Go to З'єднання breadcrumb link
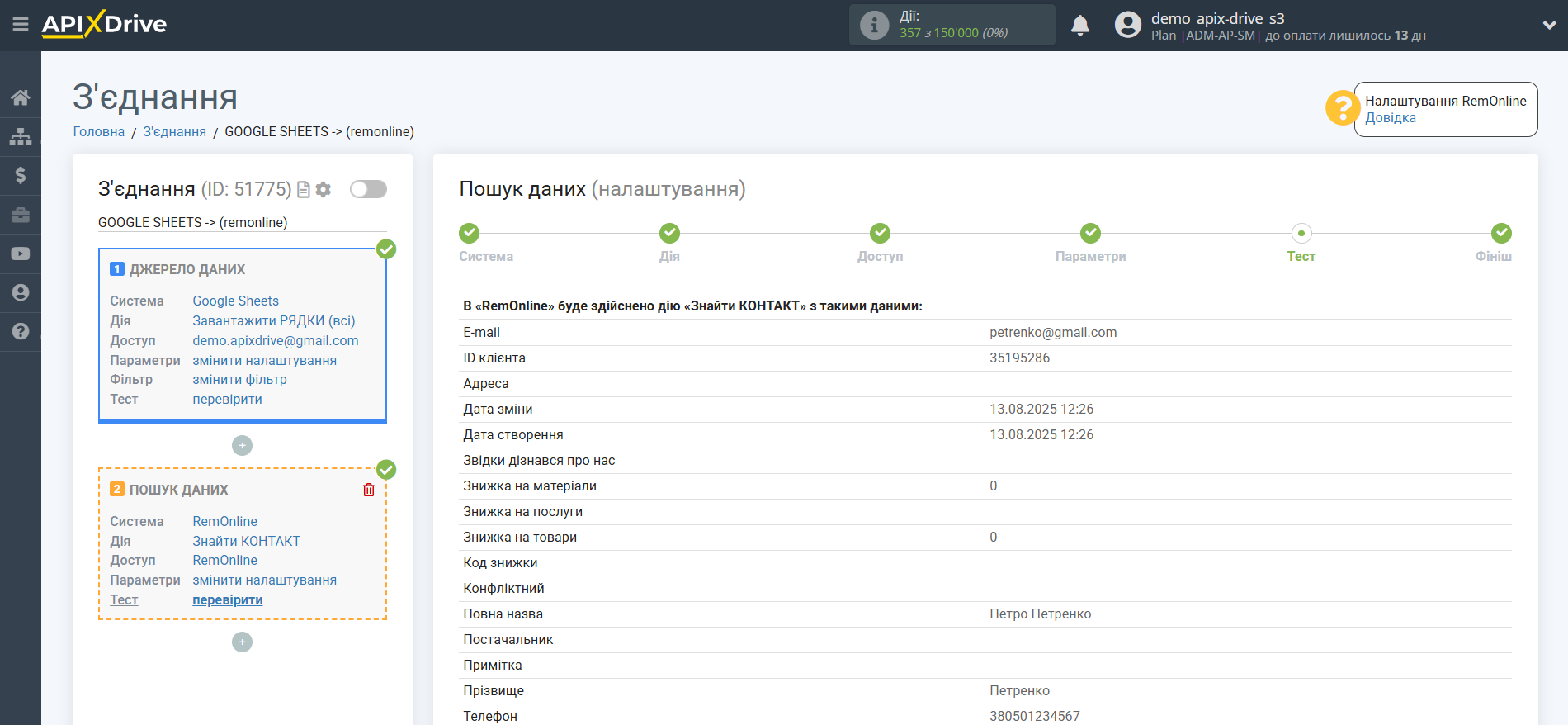 click(175, 131)
